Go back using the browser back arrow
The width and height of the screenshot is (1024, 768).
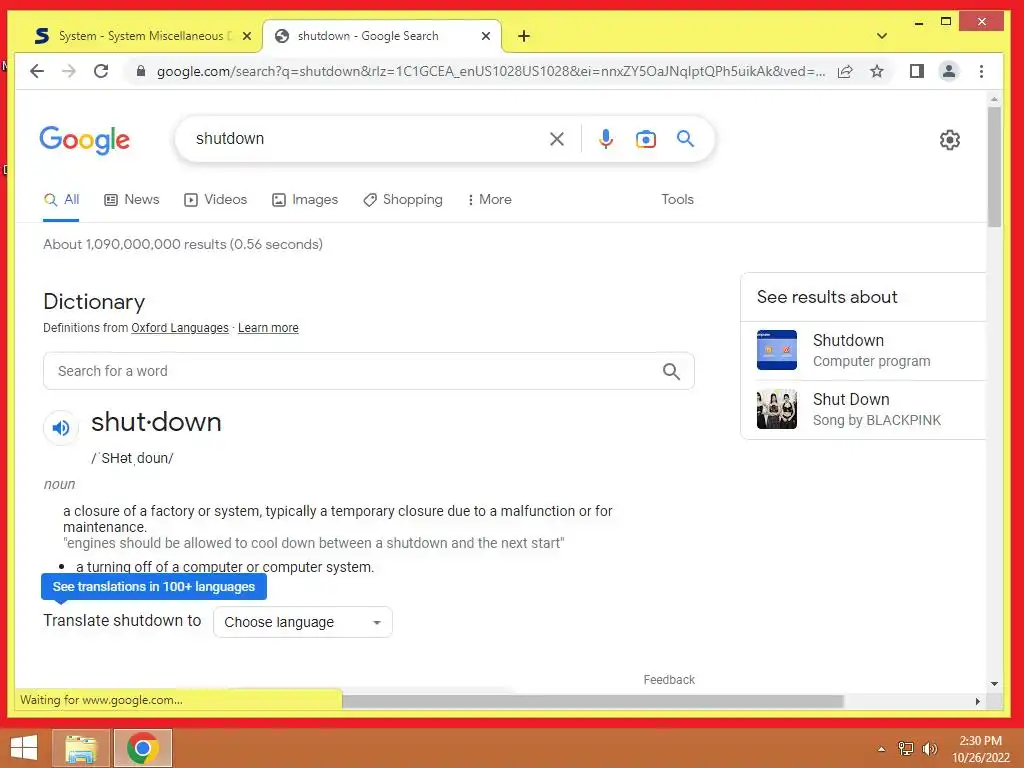(x=37, y=71)
